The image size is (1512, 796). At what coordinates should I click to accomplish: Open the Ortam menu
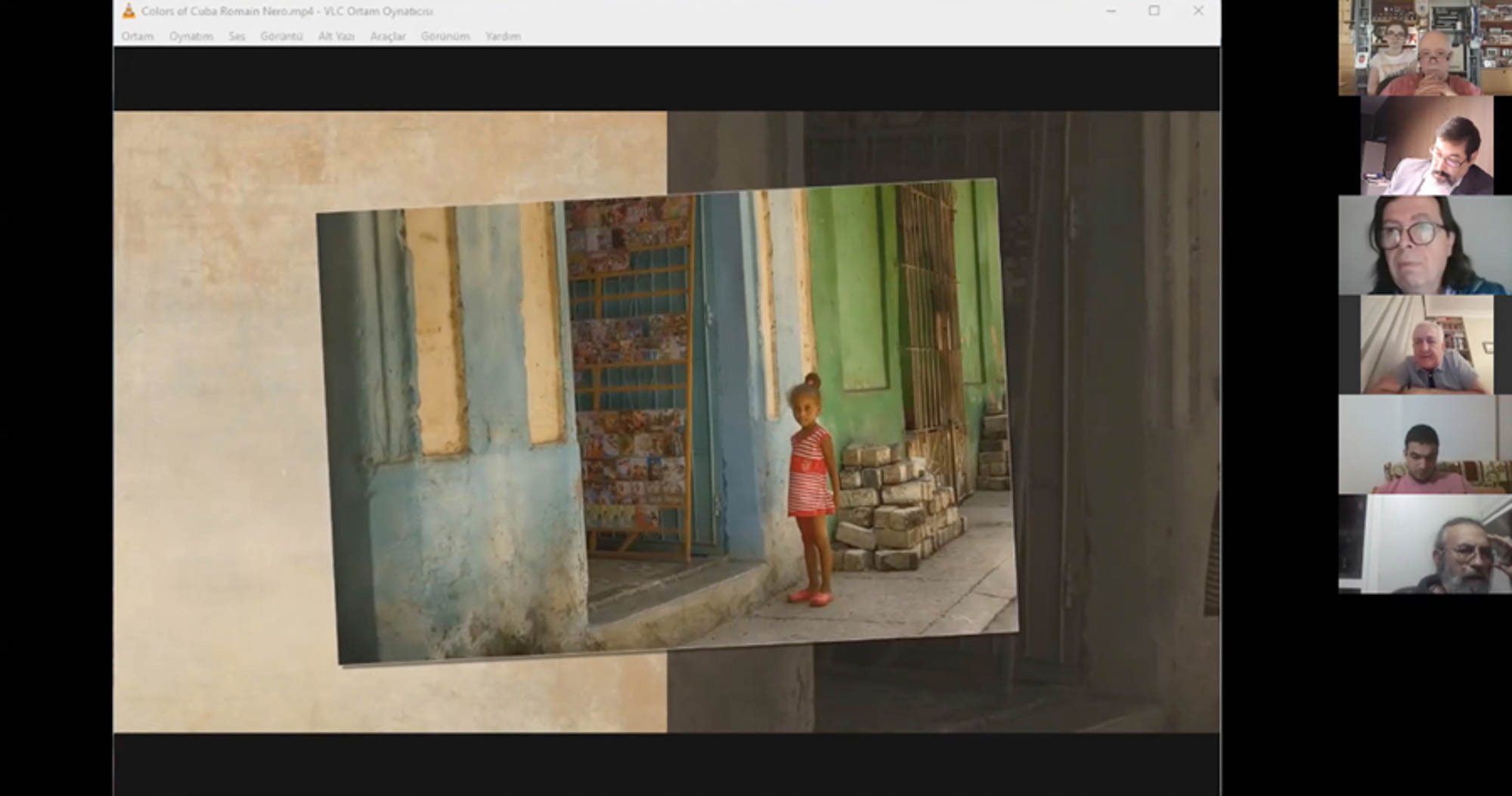tap(137, 36)
